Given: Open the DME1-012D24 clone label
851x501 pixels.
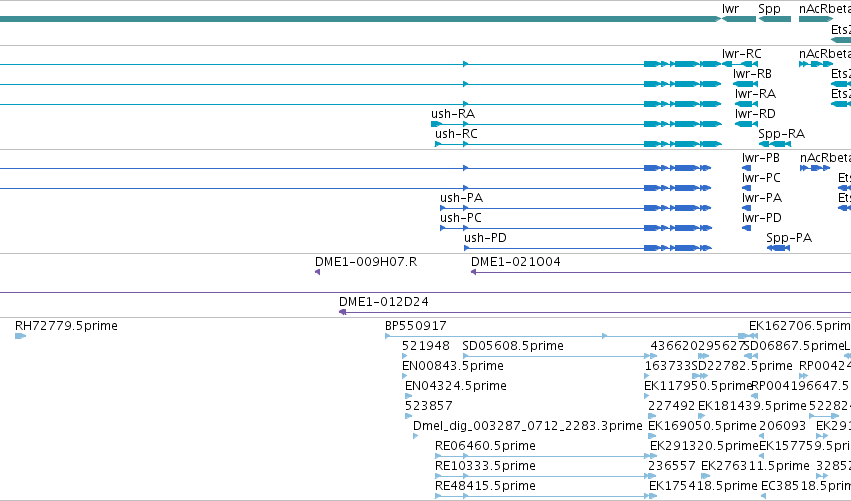Looking at the screenshot, I should pos(383,302).
